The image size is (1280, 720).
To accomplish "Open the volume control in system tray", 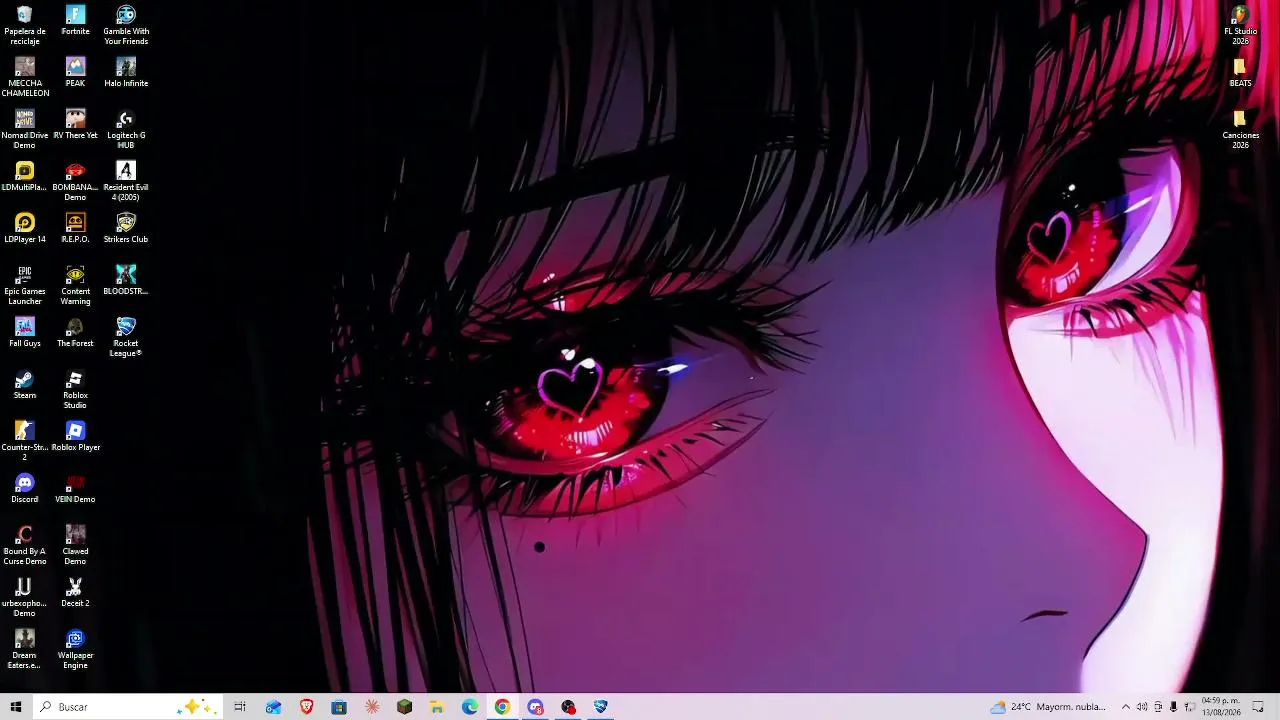I will [x=1142, y=707].
